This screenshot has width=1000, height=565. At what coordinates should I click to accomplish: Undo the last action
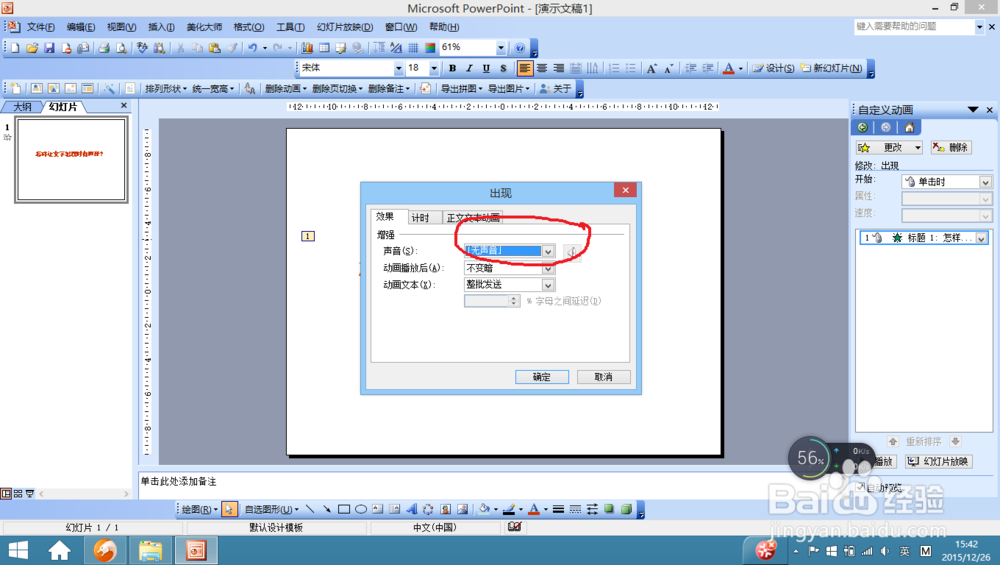click(x=253, y=48)
